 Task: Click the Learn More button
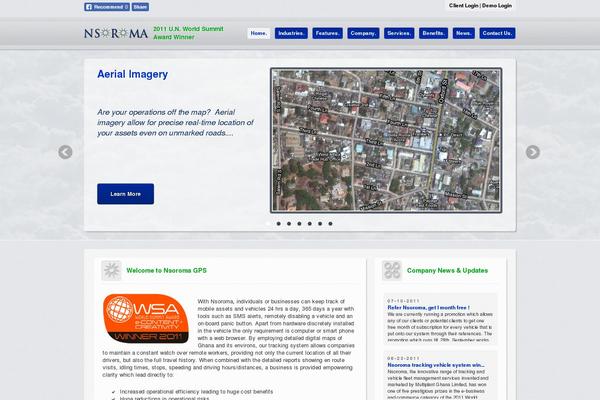[x=126, y=194]
